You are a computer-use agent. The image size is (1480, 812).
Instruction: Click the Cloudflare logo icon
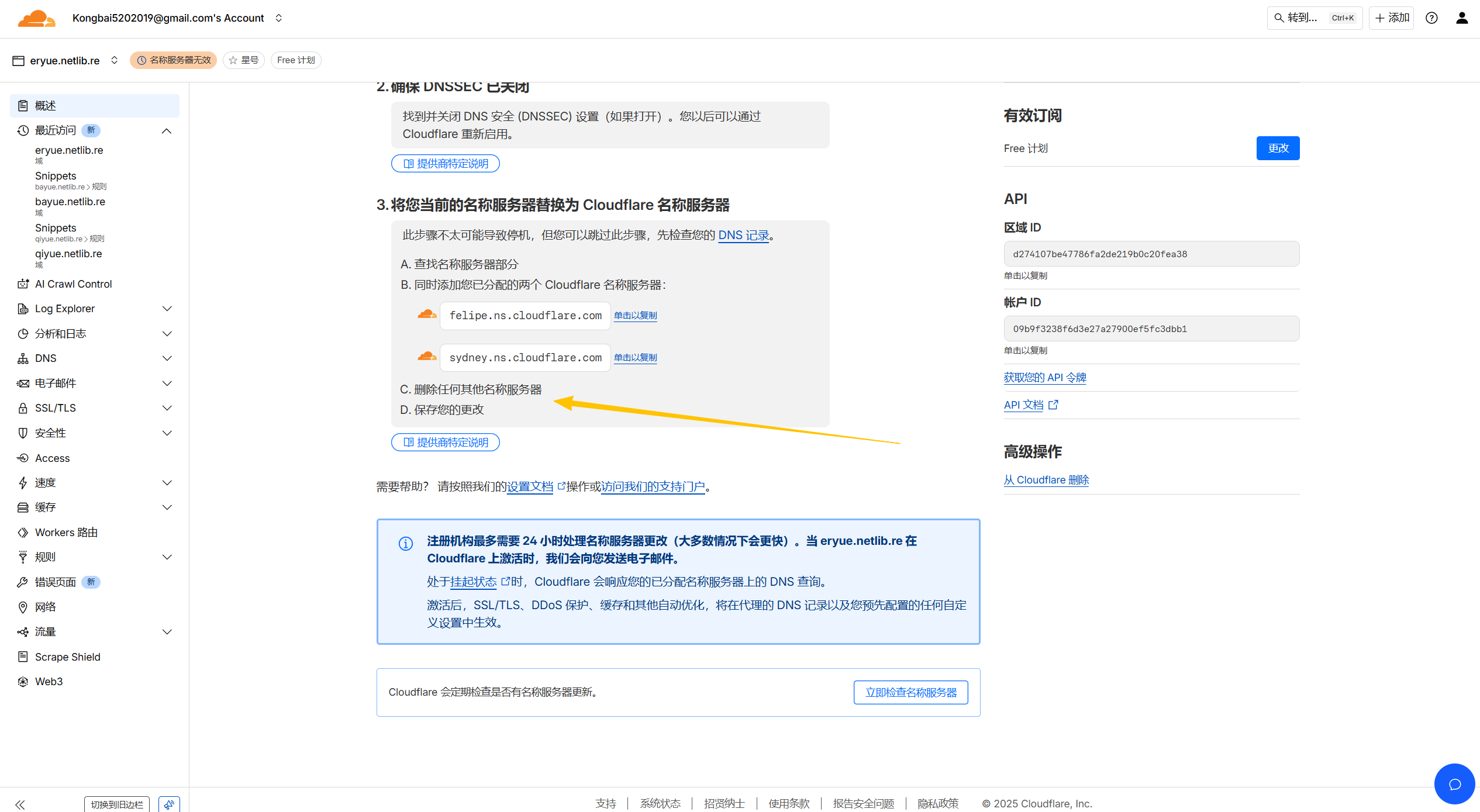36,18
